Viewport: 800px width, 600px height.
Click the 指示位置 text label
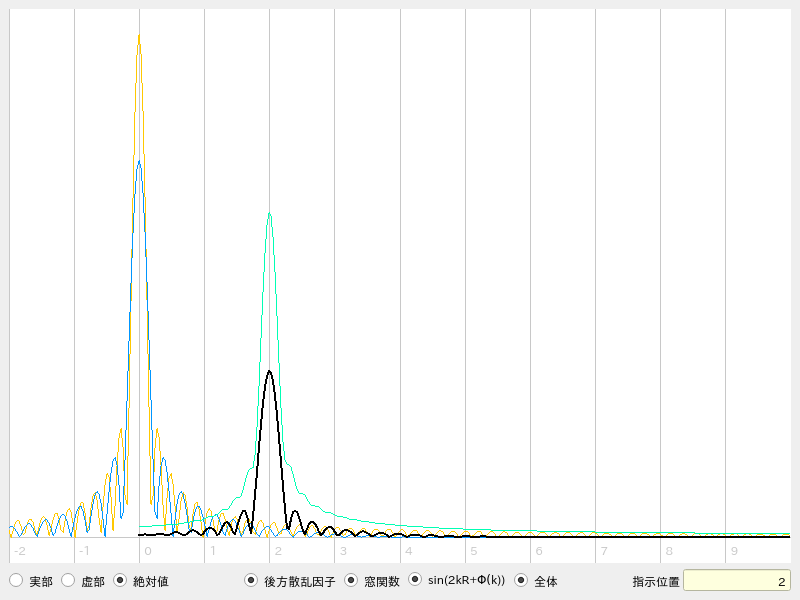[x=656, y=581]
